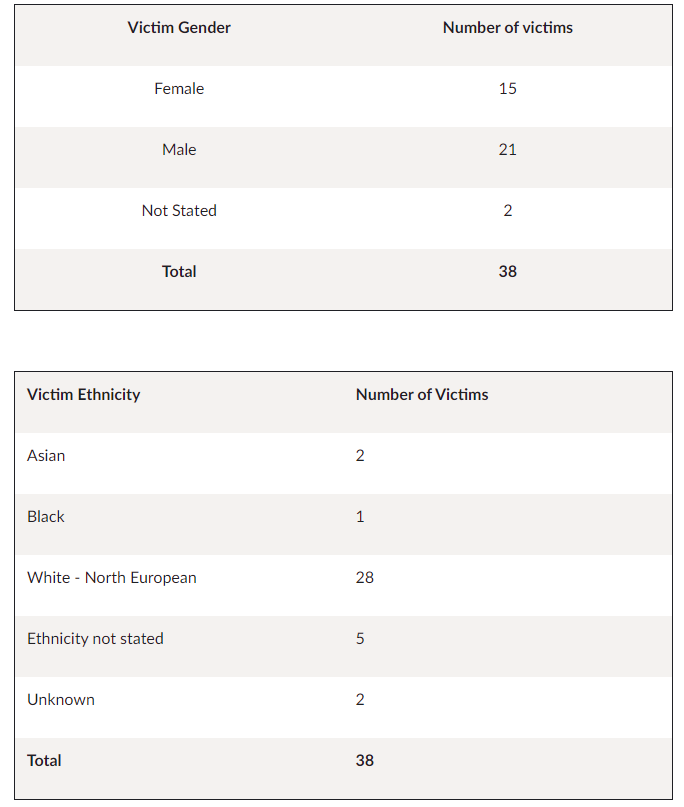Screen dimensions: 684x807
Task: Select the Male row label
Action: tap(179, 150)
